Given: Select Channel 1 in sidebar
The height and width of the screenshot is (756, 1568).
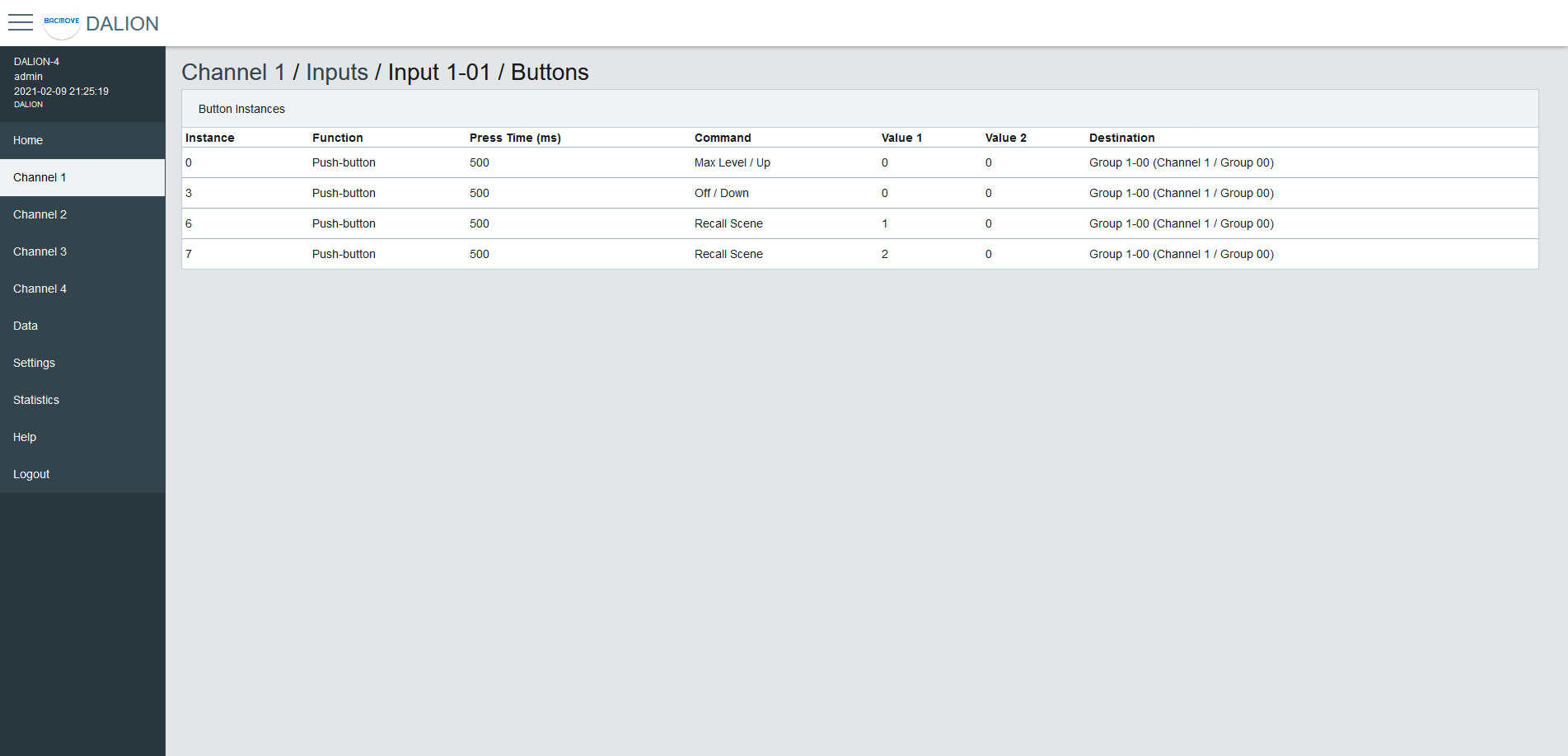Looking at the screenshot, I should pyautogui.click(x=40, y=177).
